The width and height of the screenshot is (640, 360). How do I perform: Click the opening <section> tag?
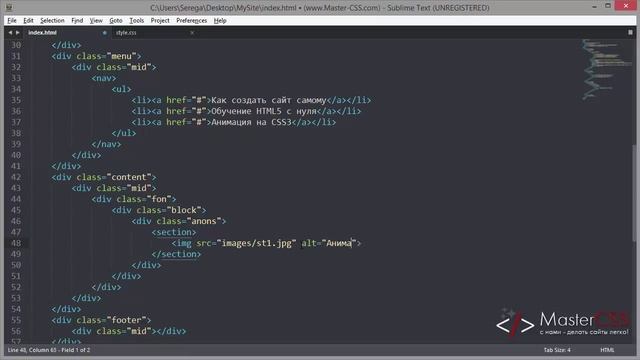174,232
